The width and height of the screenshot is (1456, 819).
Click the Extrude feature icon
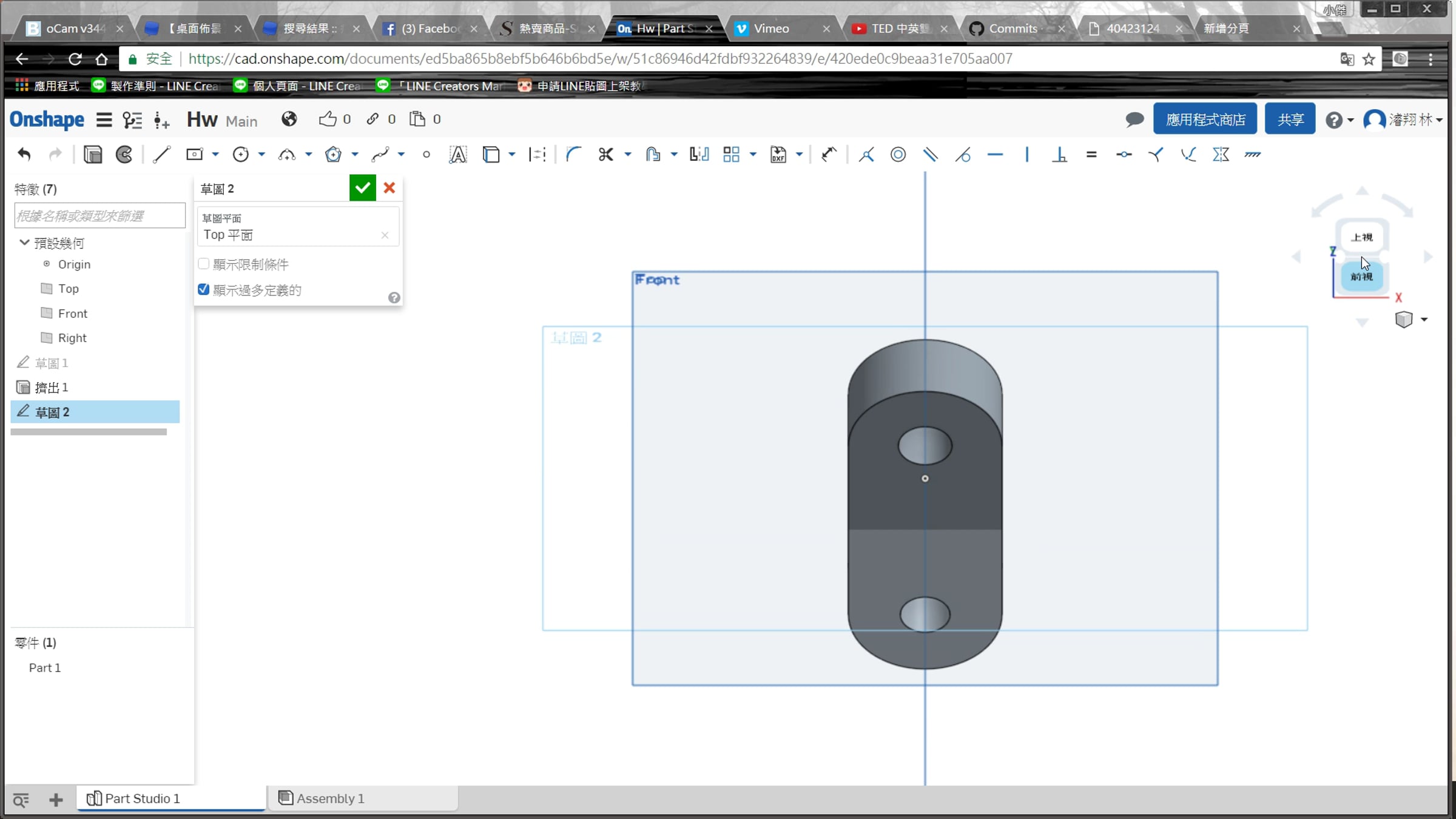(x=93, y=155)
